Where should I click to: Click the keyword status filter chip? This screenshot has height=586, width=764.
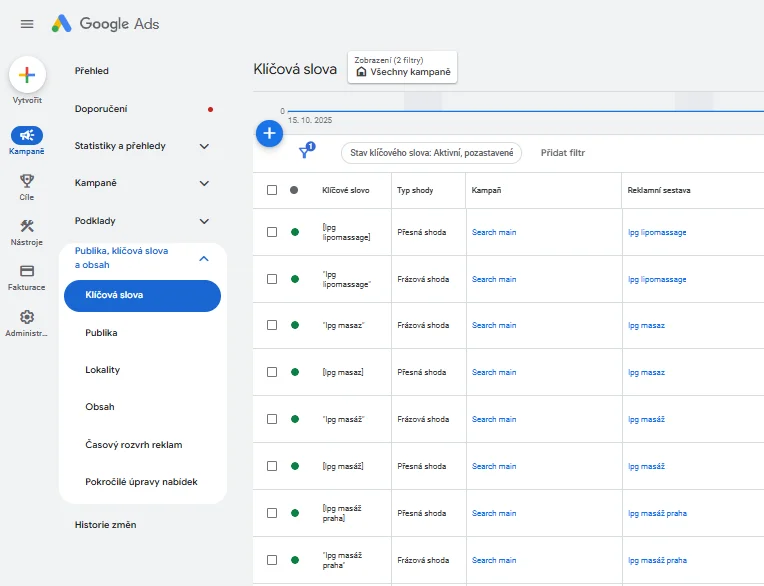pos(431,153)
